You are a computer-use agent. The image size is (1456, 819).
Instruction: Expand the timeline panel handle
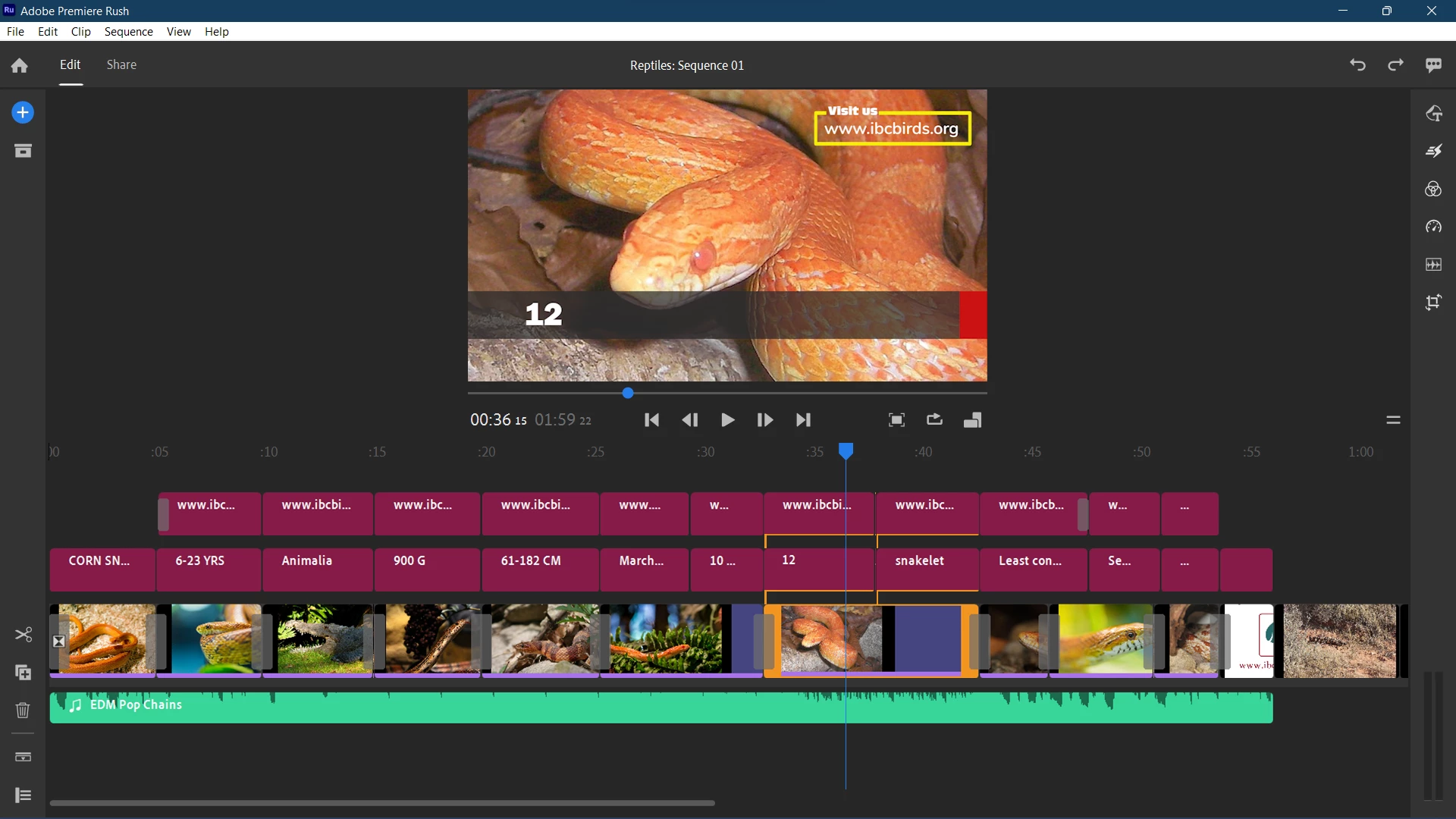(1393, 420)
